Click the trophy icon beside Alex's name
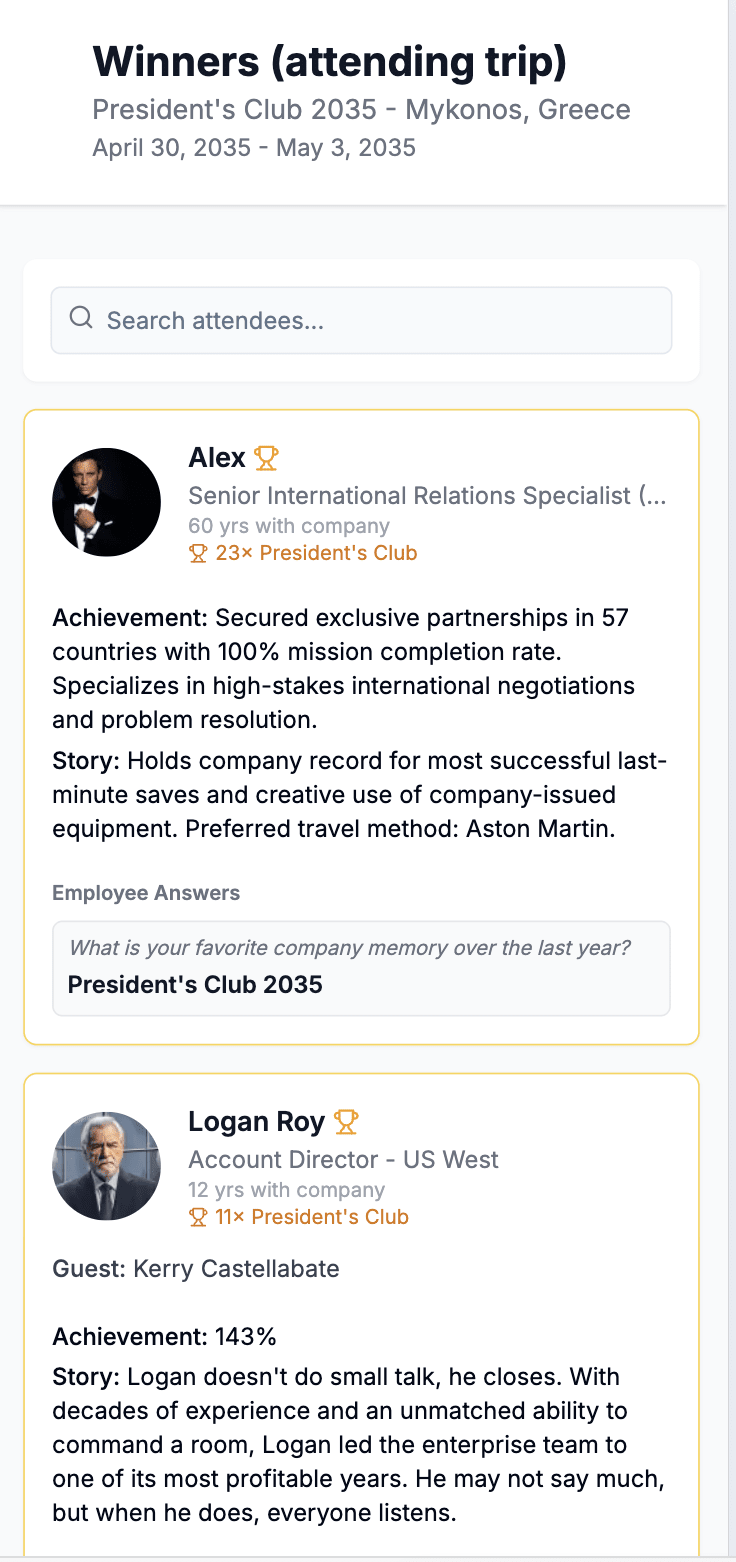The height and width of the screenshot is (1562, 736). 266,458
